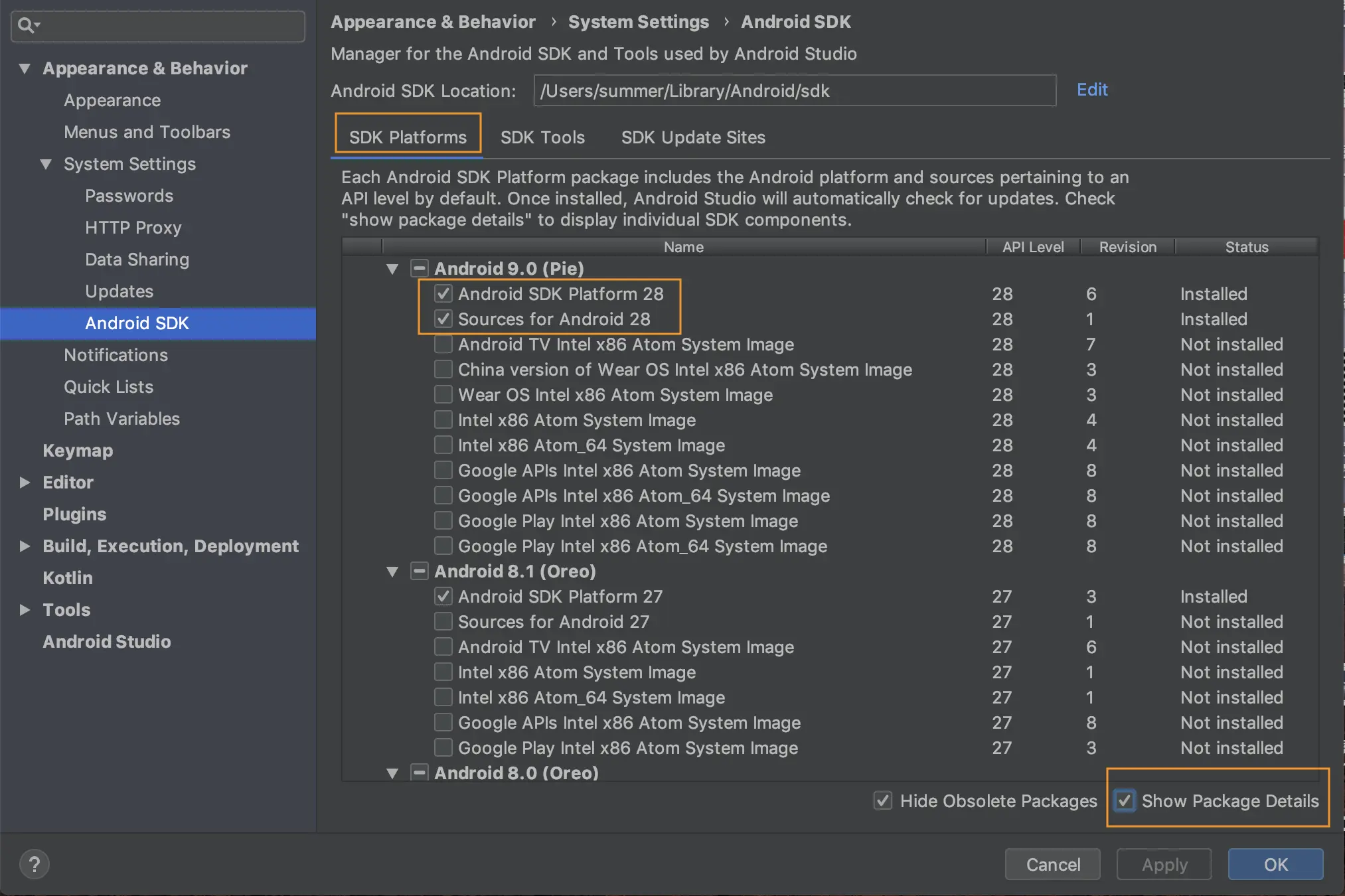Switch to the SDK Tools tab
The width and height of the screenshot is (1345, 896).
(x=542, y=137)
